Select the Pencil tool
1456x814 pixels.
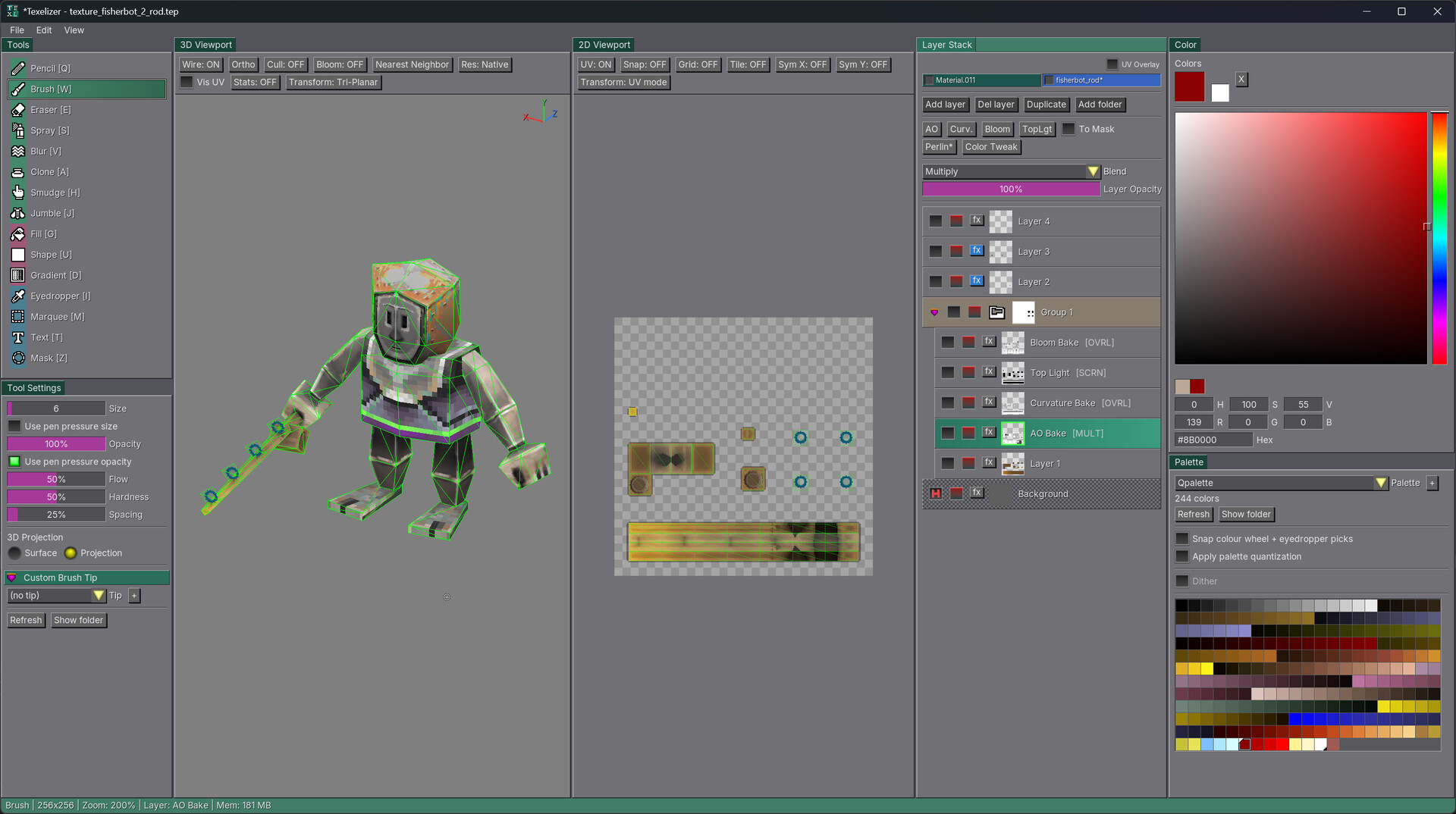(x=86, y=68)
